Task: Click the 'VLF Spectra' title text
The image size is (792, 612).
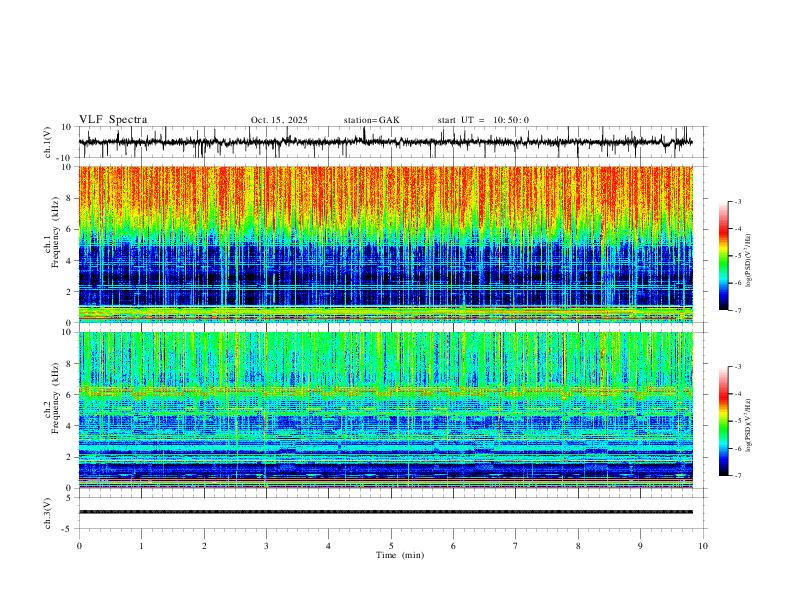Action: [x=113, y=120]
